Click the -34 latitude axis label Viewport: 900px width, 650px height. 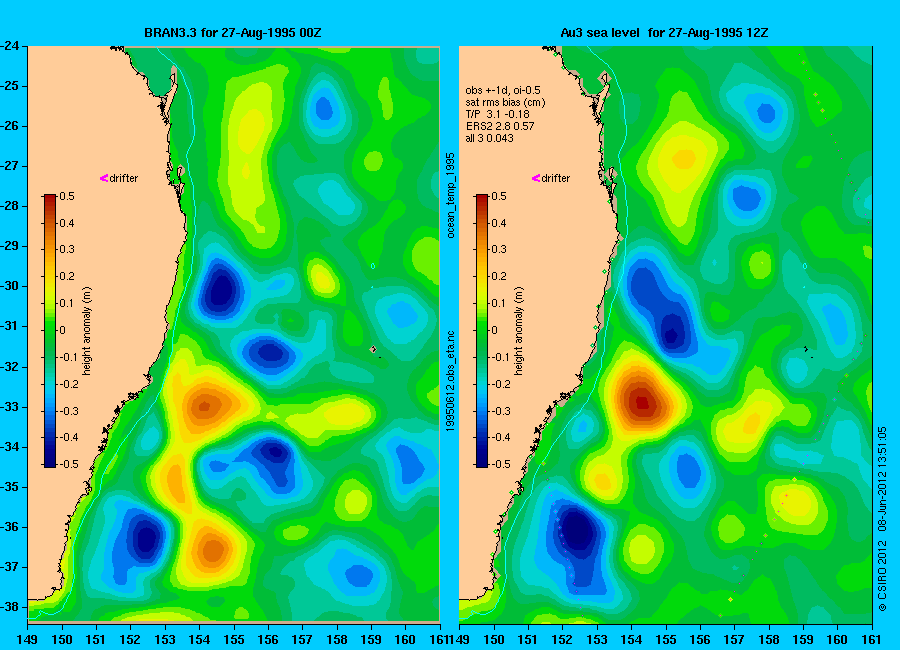tap(10, 447)
